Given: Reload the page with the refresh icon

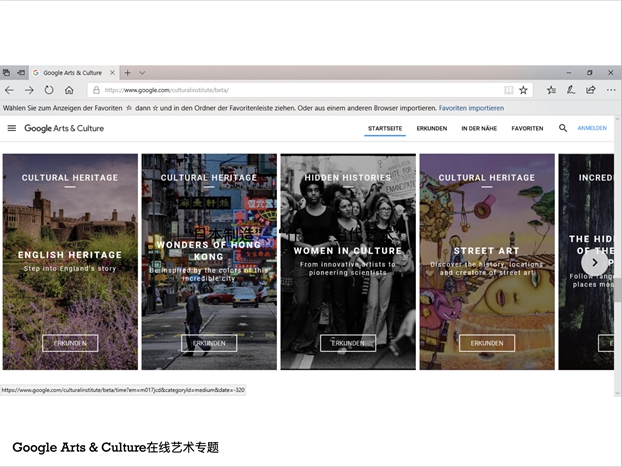Looking at the screenshot, I should tap(49, 90).
